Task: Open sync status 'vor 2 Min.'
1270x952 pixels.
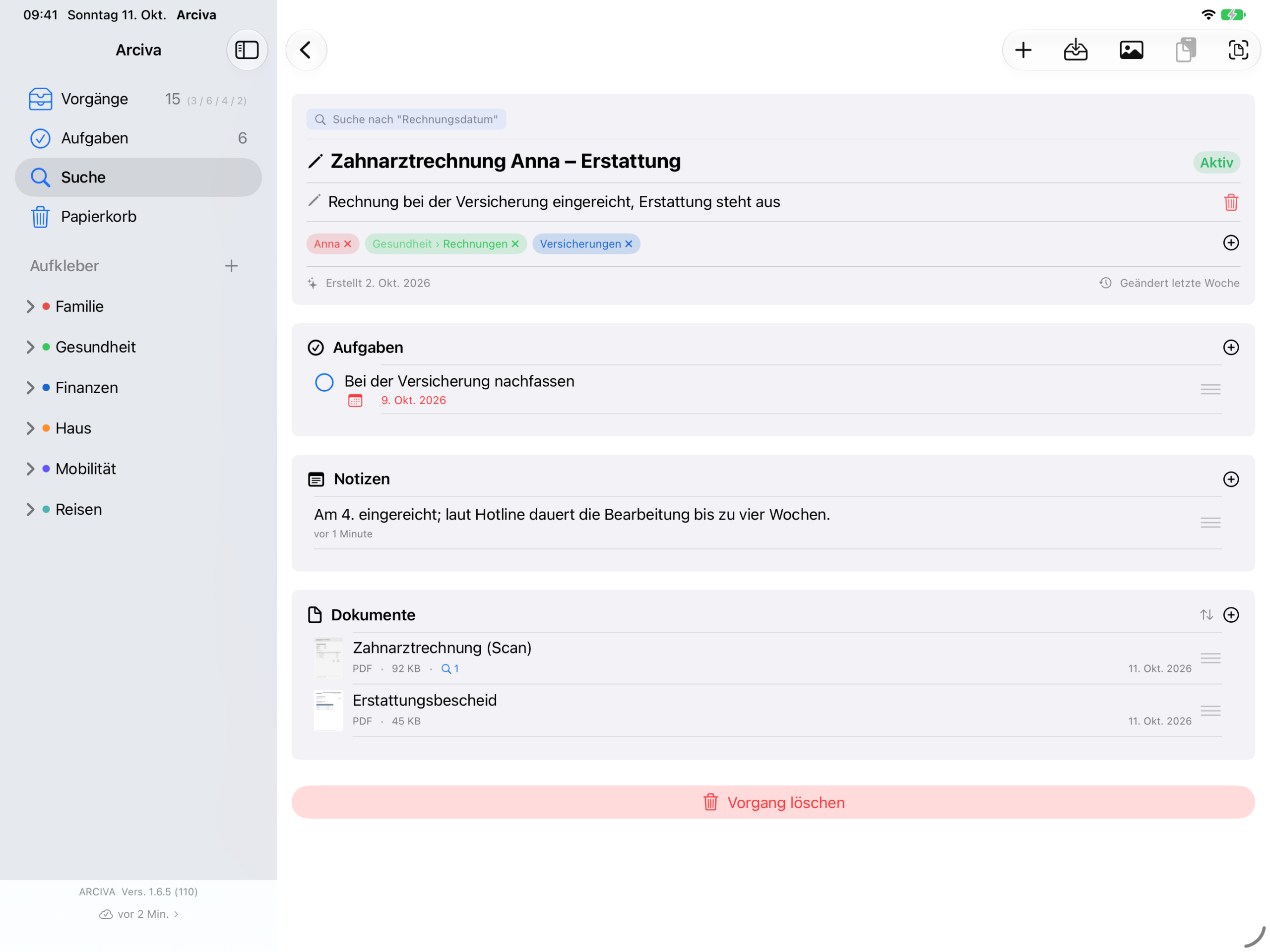Action: coord(139,914)
